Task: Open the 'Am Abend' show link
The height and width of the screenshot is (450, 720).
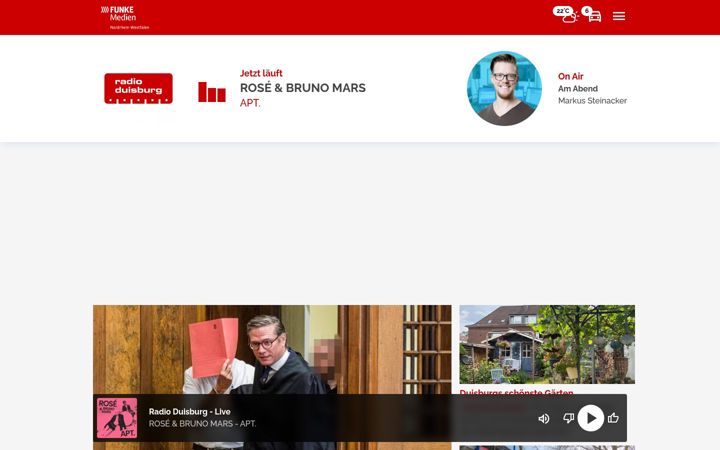Action: pyautogui.click(x=578, y=89)
